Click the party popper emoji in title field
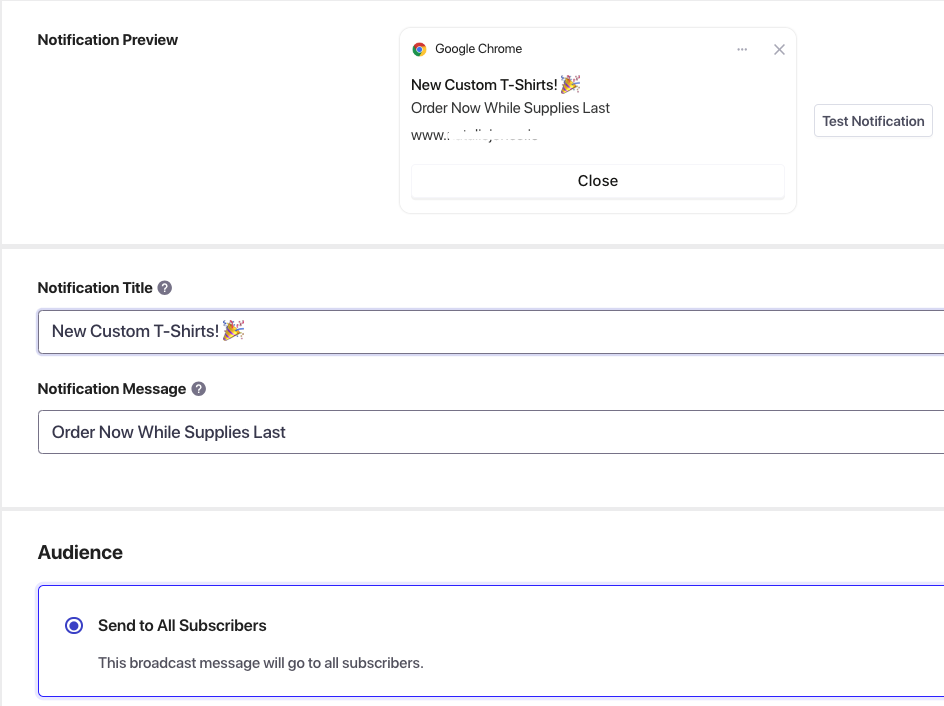 point(233,330)
